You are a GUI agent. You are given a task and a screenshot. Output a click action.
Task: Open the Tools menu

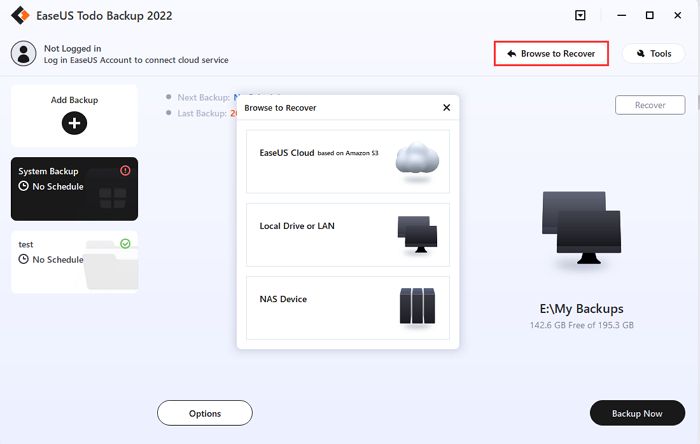[x=653, y=53]
